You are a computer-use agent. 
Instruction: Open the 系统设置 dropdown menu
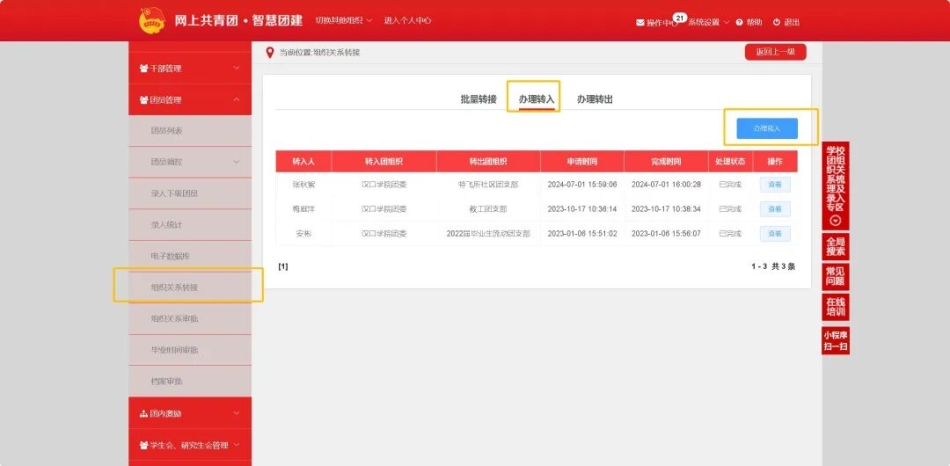point(708,22)
